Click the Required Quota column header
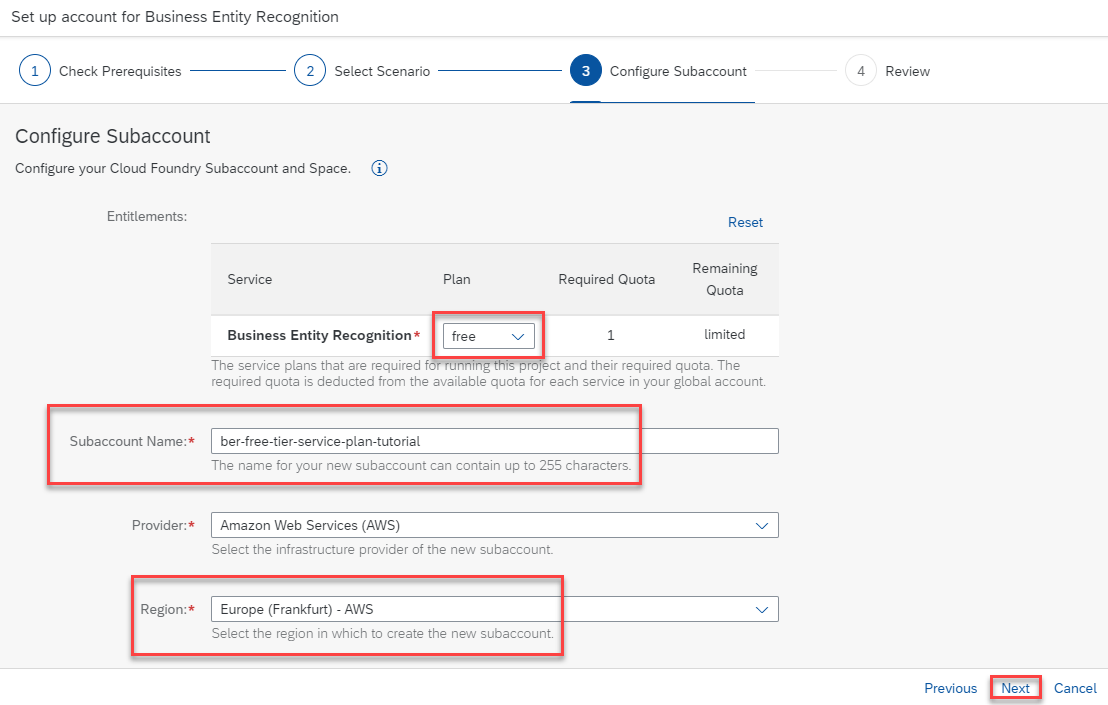 point(606,279)
